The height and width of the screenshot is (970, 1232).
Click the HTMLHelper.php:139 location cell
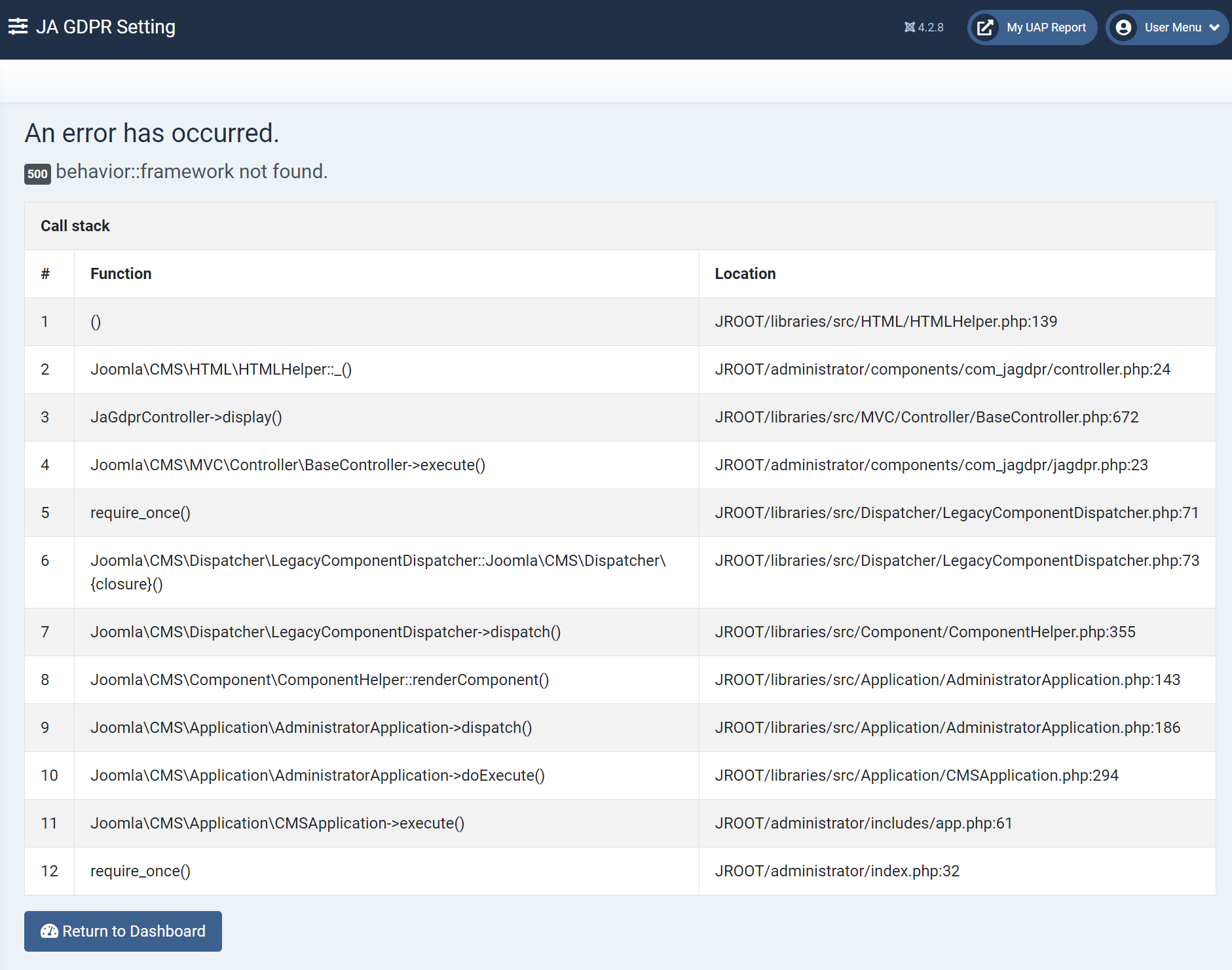click(x=886, y=322)
